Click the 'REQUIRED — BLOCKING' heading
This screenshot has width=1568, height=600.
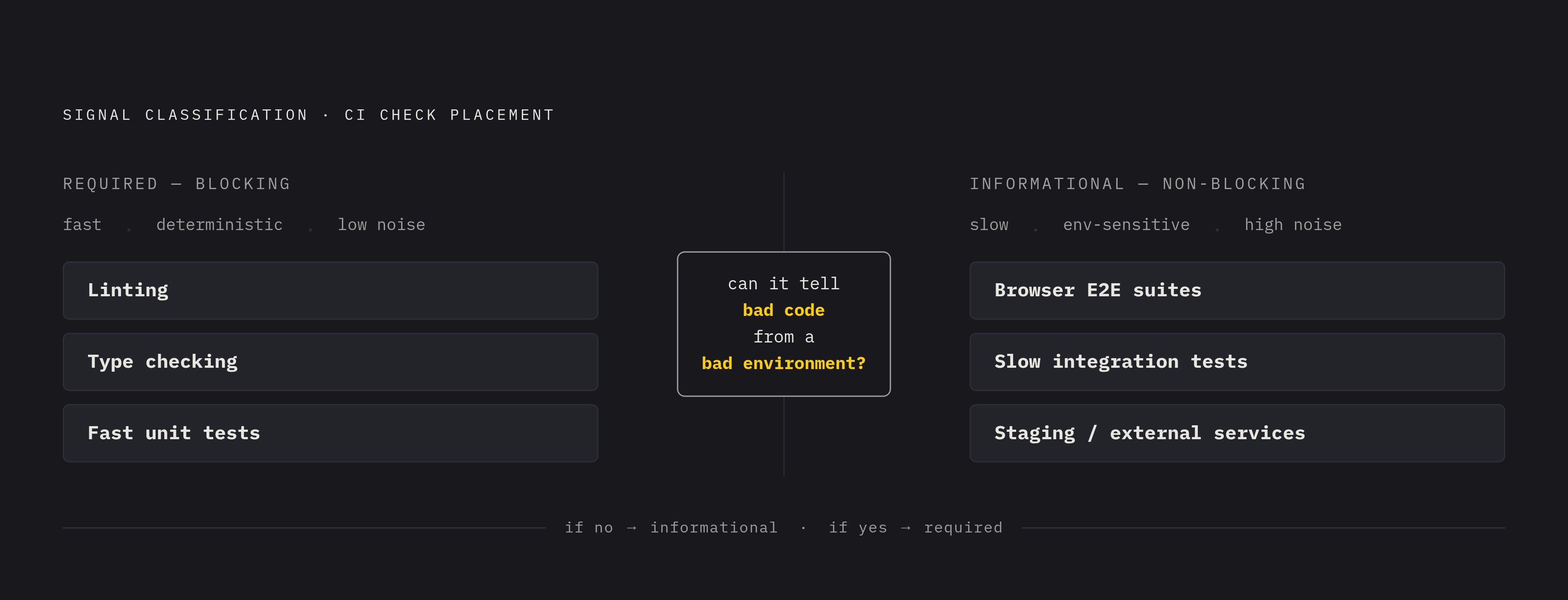(x=176, y=184)
